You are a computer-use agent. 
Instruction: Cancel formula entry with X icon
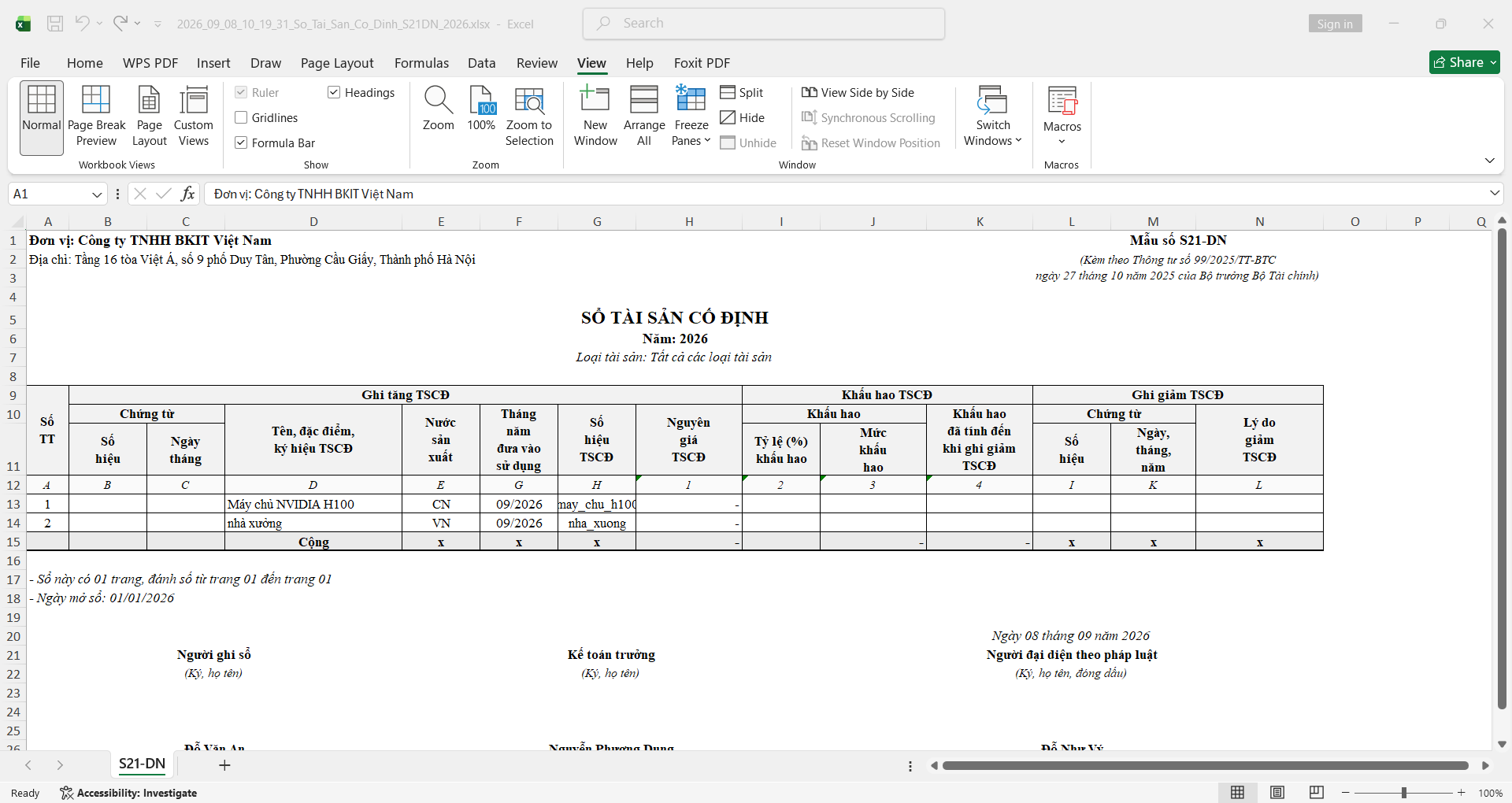140,194
